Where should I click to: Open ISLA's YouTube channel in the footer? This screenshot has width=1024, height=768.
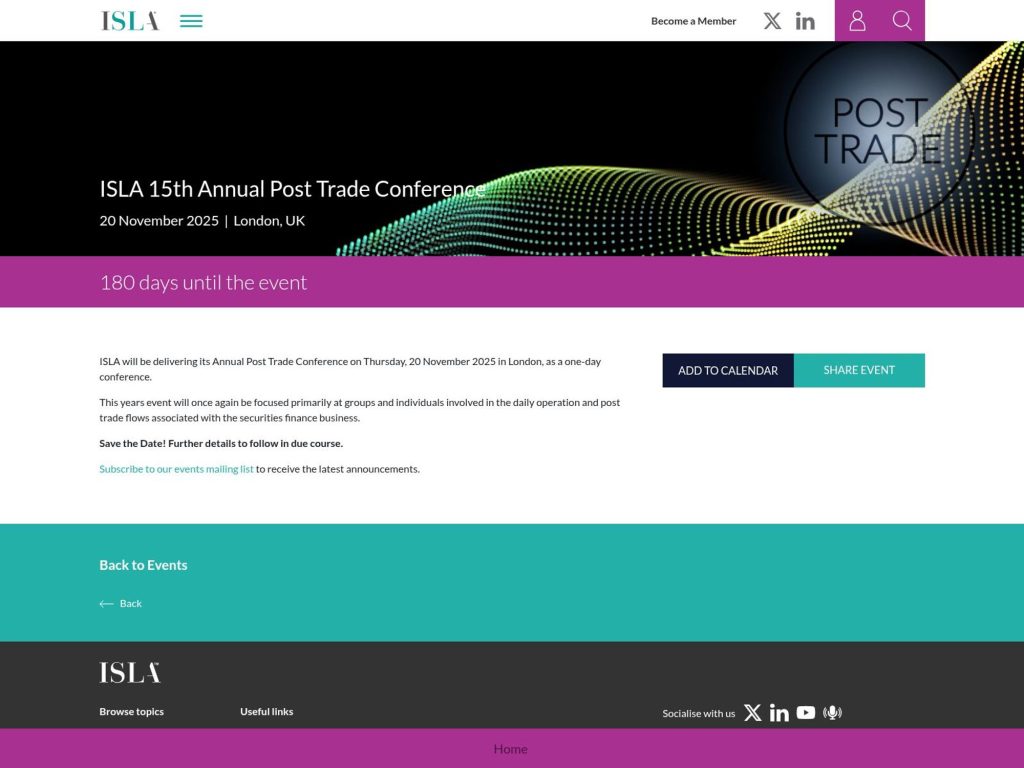(x=805, y=712)
